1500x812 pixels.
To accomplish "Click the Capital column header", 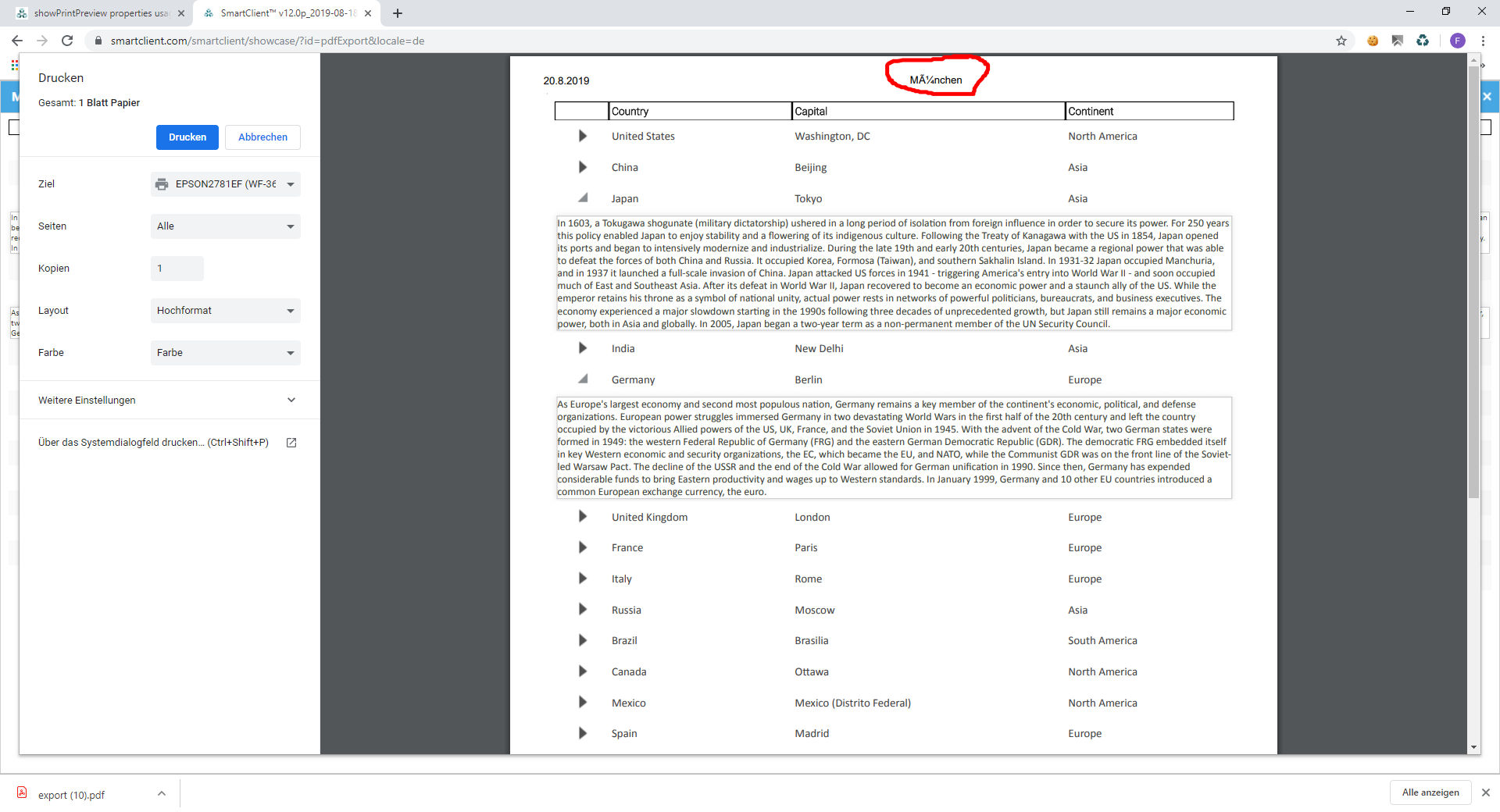I will 929,111.
